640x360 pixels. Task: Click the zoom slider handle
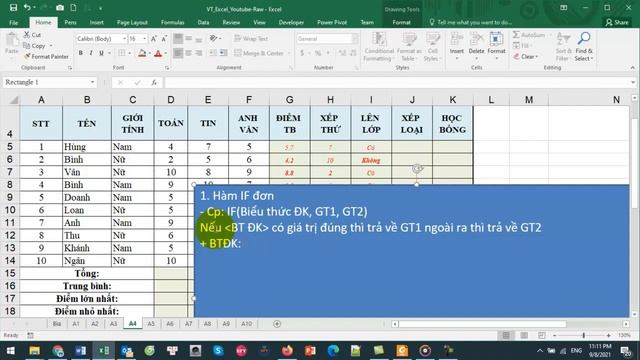pyautogui.click(x=584, y=336)
